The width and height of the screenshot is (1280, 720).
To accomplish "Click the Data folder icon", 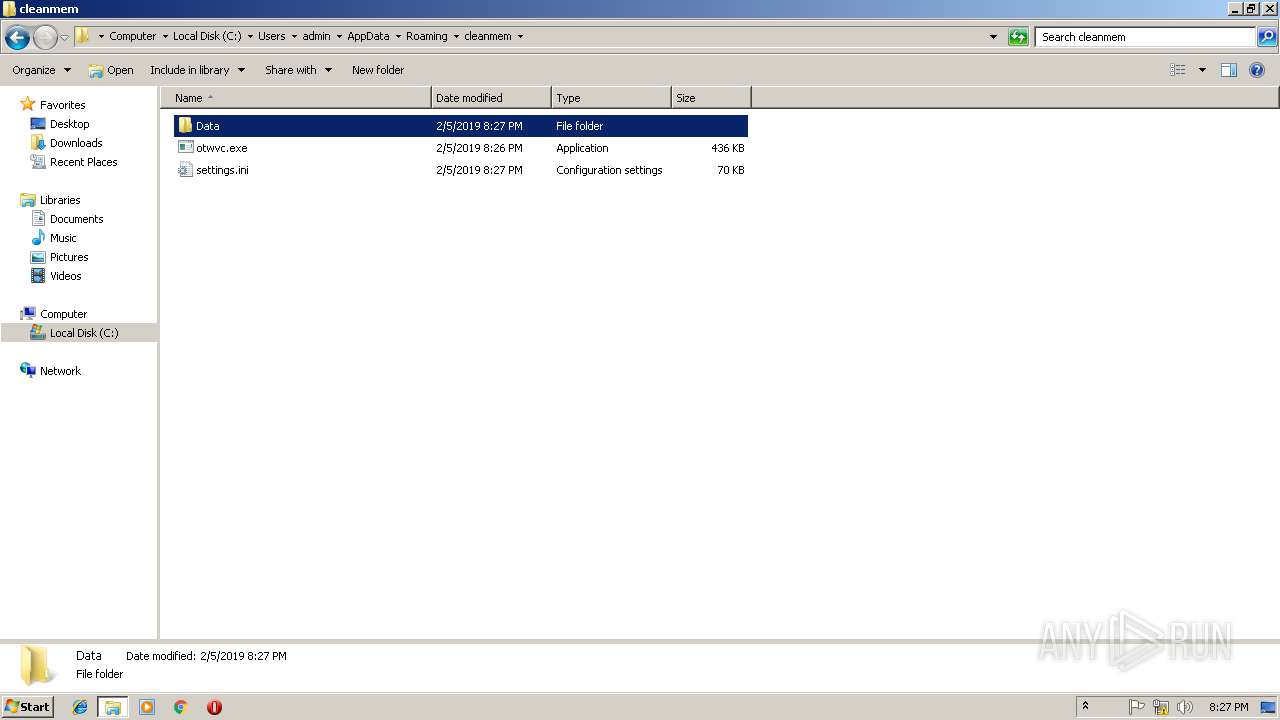I will [185, 126].
